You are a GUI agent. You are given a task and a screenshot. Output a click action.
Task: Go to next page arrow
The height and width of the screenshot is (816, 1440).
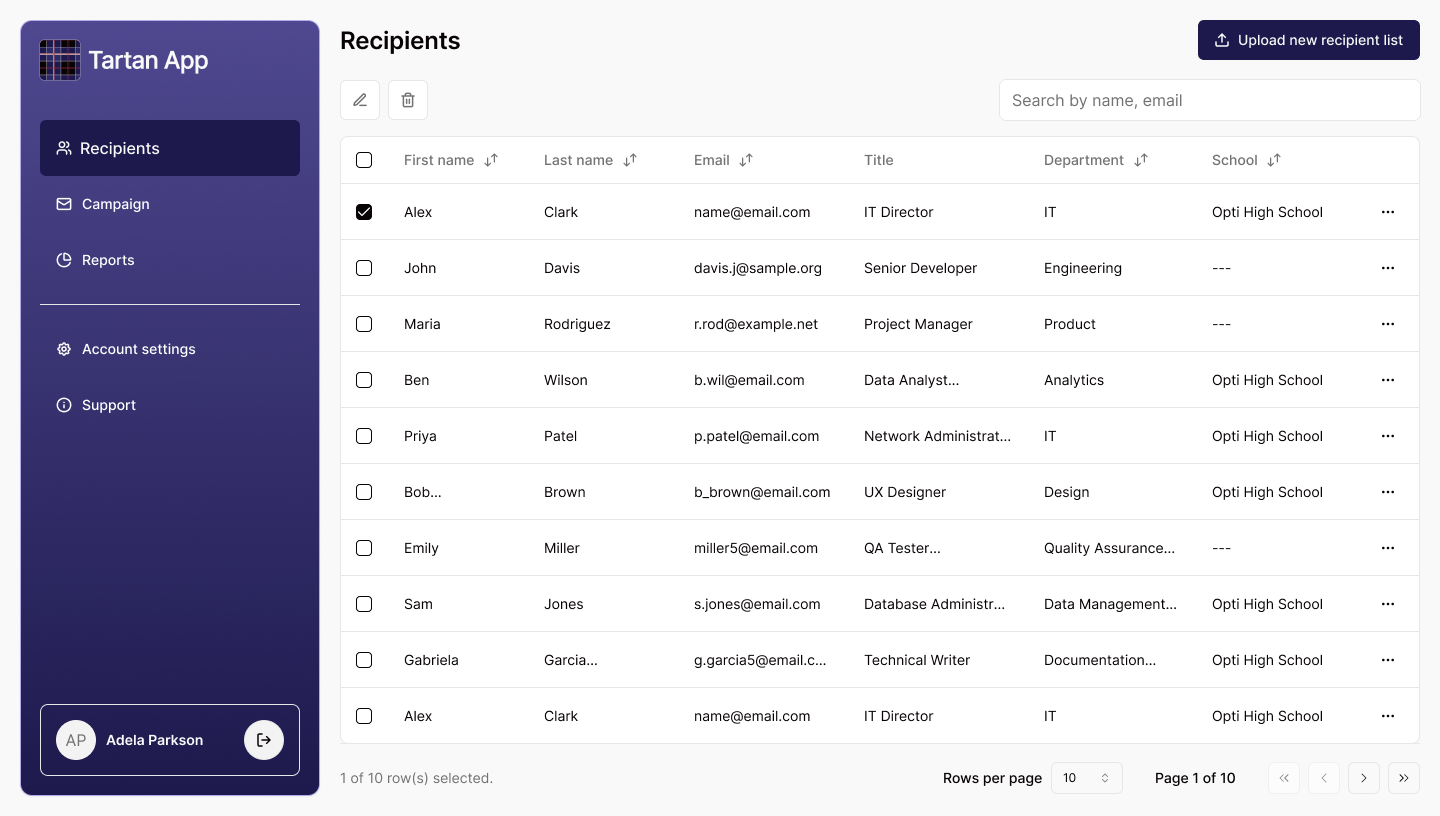[1364, 778]
